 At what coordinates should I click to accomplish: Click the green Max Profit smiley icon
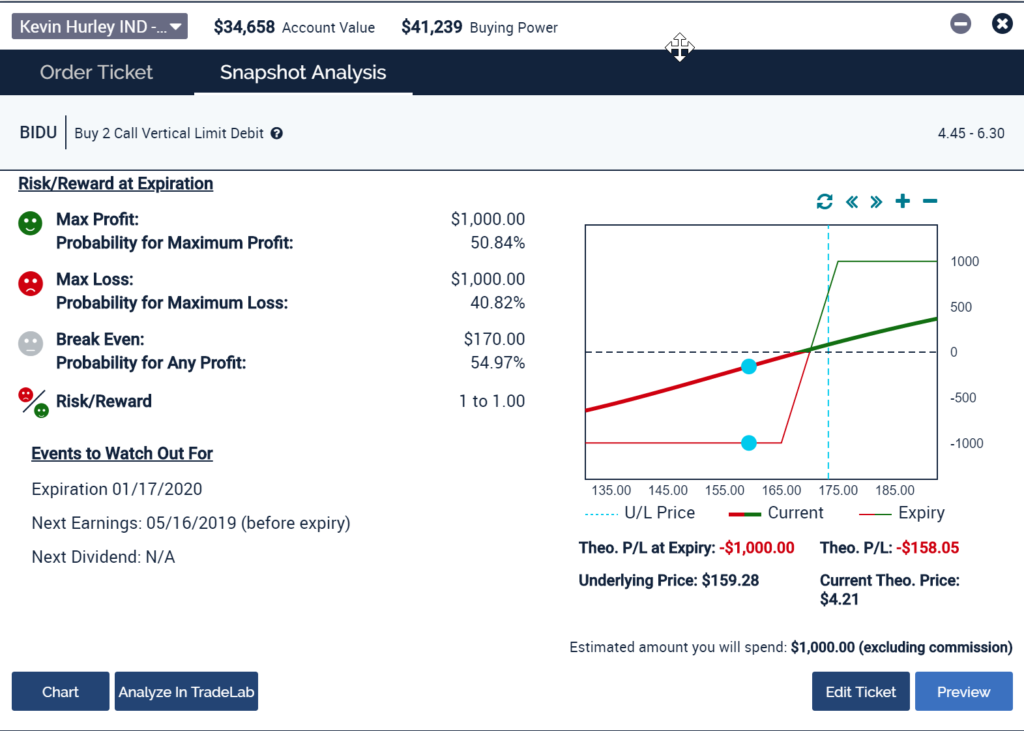click(30, 224)
